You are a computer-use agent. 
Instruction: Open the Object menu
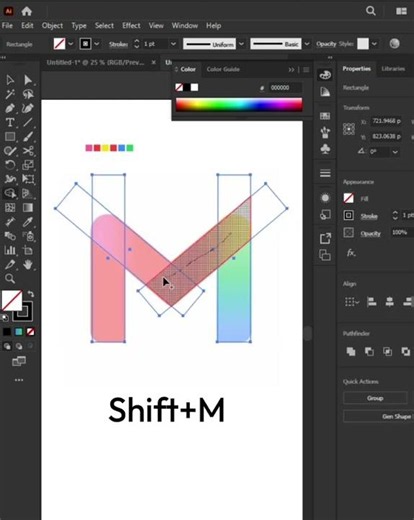pyautogui.click(x=52, y=26)
